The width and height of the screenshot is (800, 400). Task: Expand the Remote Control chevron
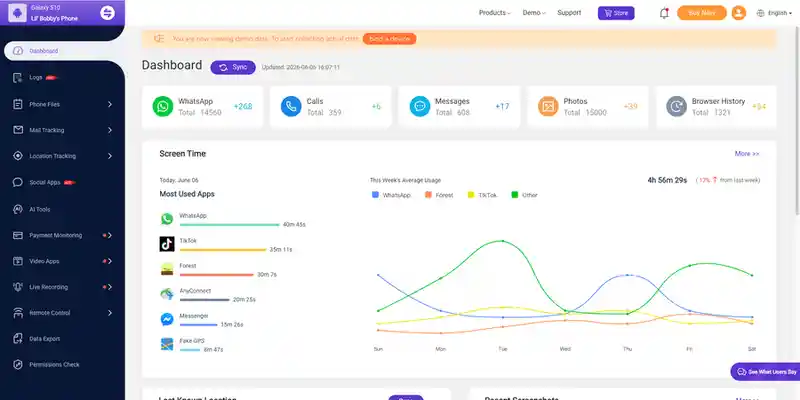[x=110, y=313]
